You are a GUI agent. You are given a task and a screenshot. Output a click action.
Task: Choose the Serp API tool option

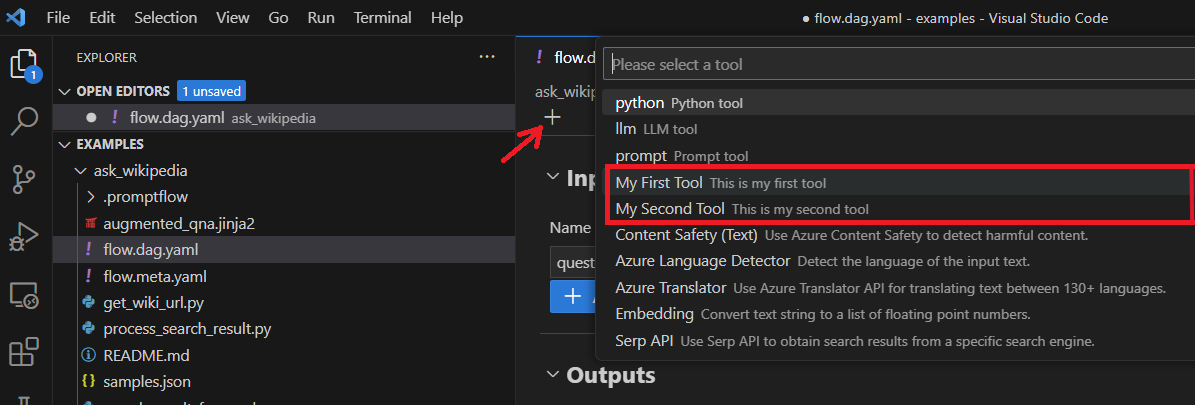point(644,341)
